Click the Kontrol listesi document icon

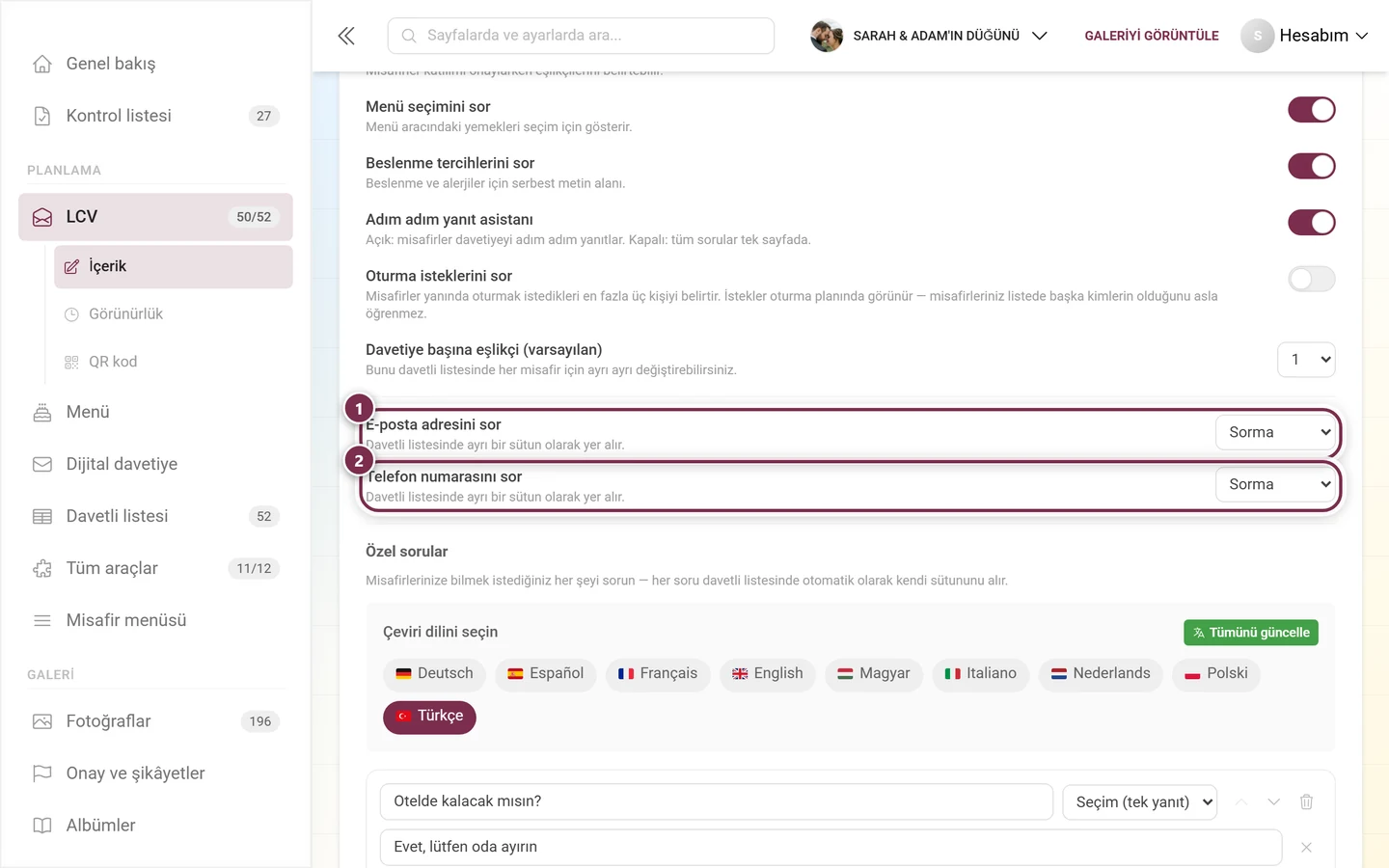click(42, 116)
